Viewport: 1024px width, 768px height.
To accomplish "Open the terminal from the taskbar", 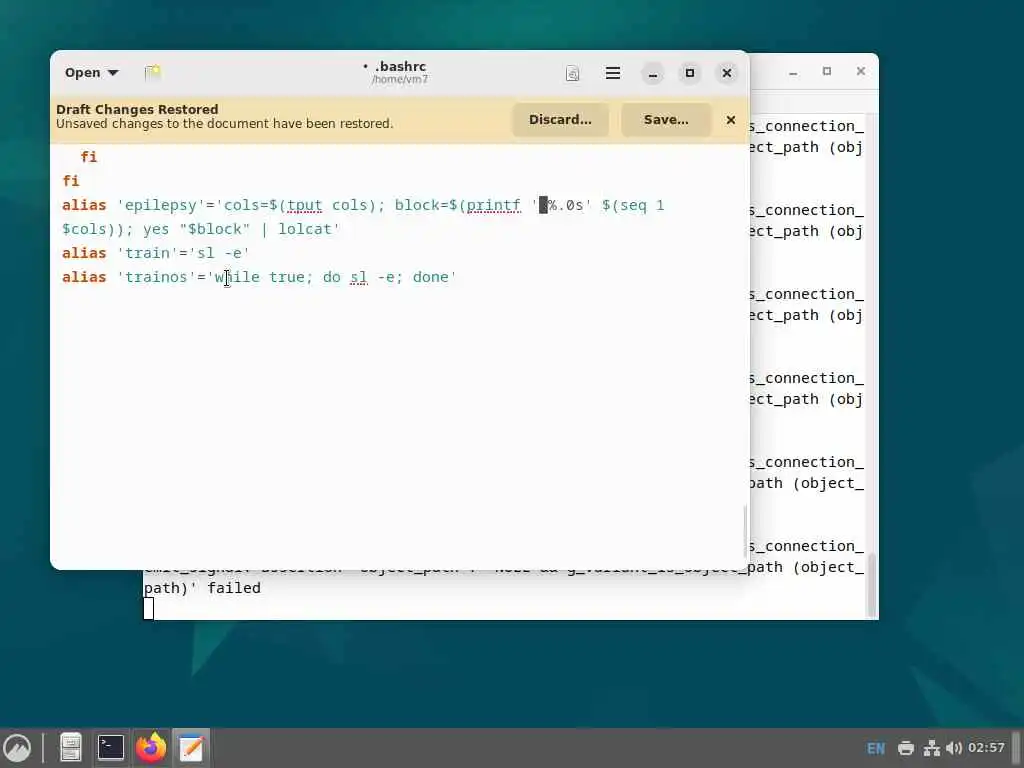I will (110, 748).
